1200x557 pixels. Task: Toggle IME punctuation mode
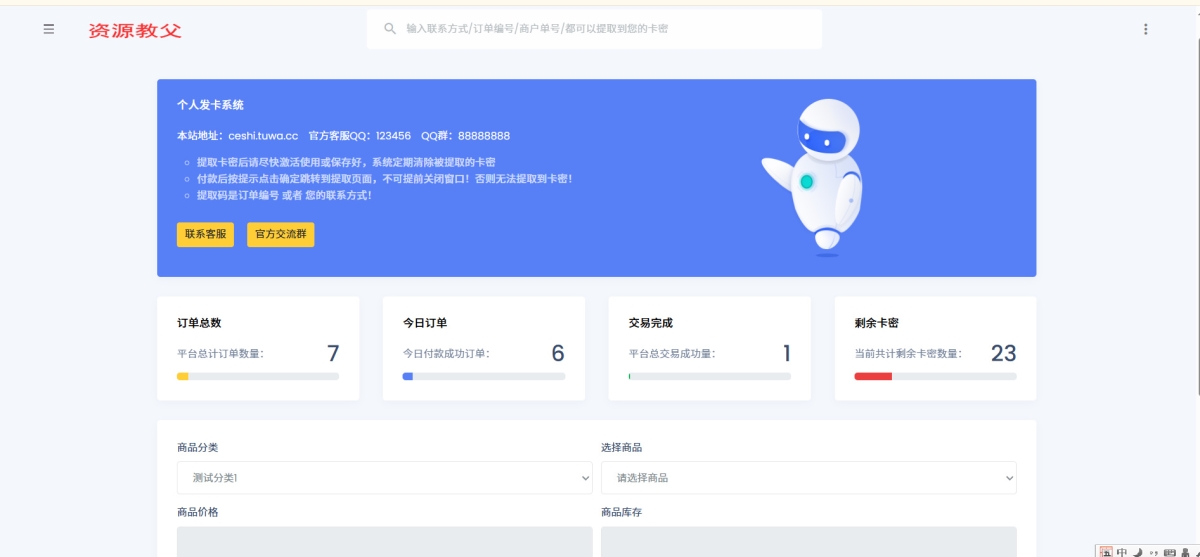[x=1152, y=551]
